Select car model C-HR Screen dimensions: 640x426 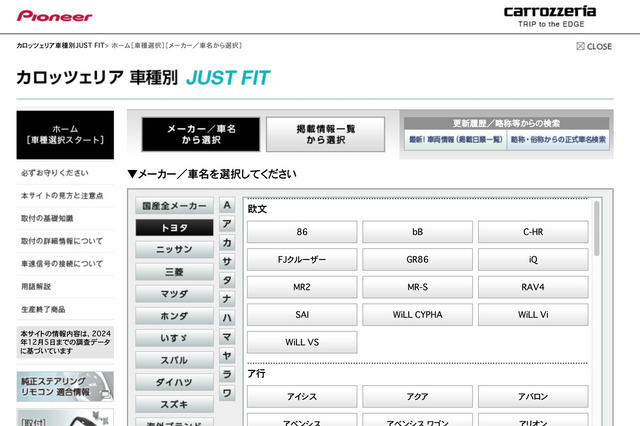(533, 232)
